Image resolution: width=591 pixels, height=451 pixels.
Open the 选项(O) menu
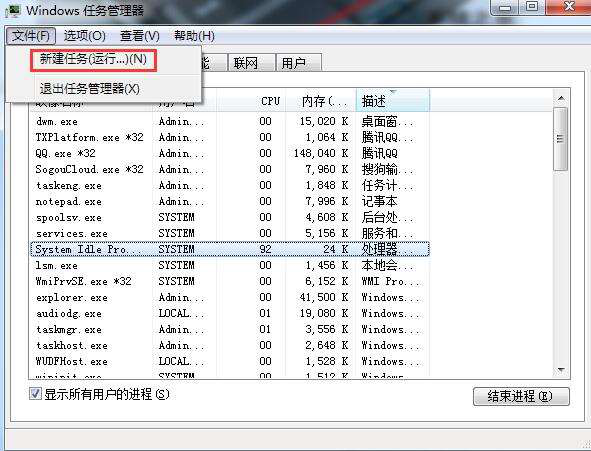click(84, 36)
